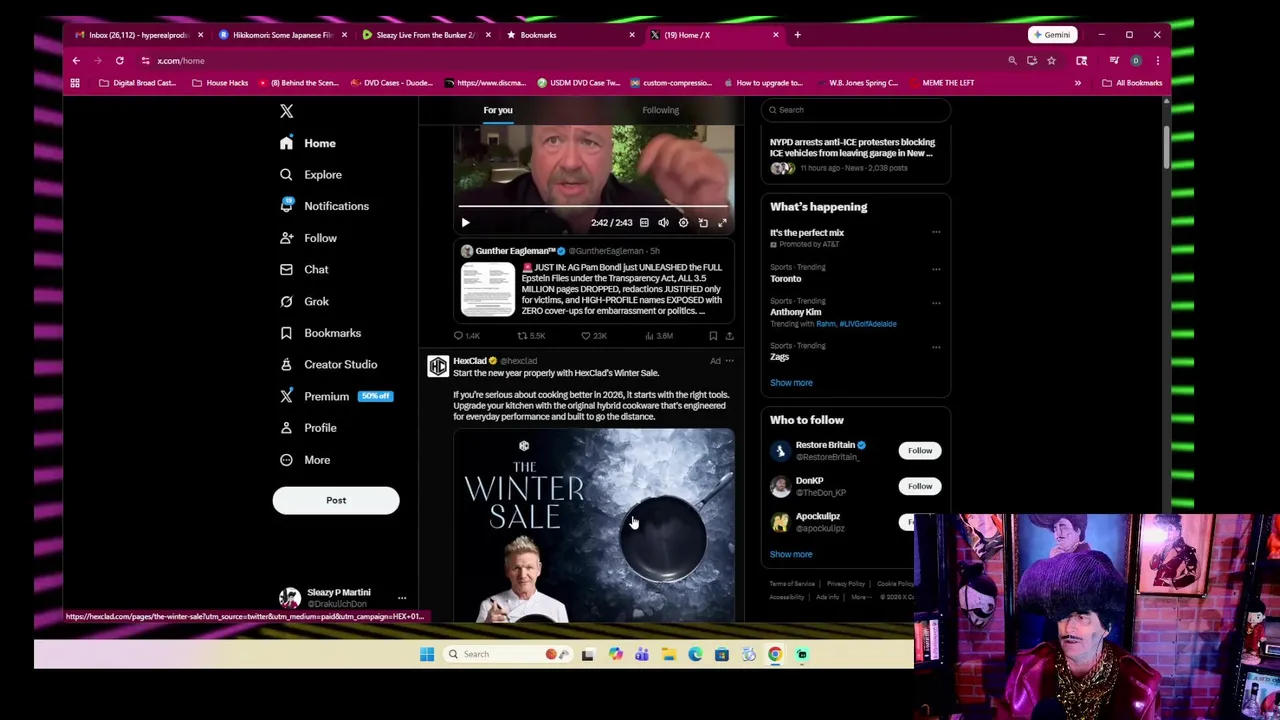This screenshot has height=720, width=1280.
Task: Open the Follow sidebar item
Action: click(x=308, y=238)
